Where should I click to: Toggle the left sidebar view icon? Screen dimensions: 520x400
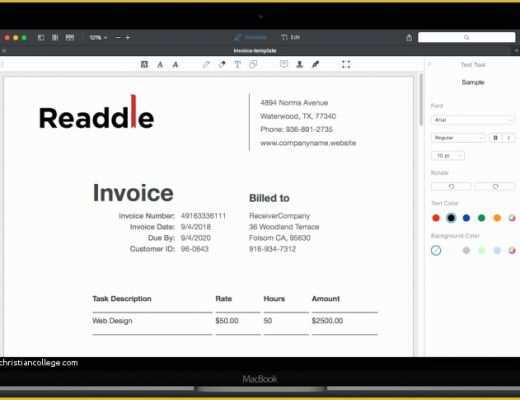click(41, 37)
